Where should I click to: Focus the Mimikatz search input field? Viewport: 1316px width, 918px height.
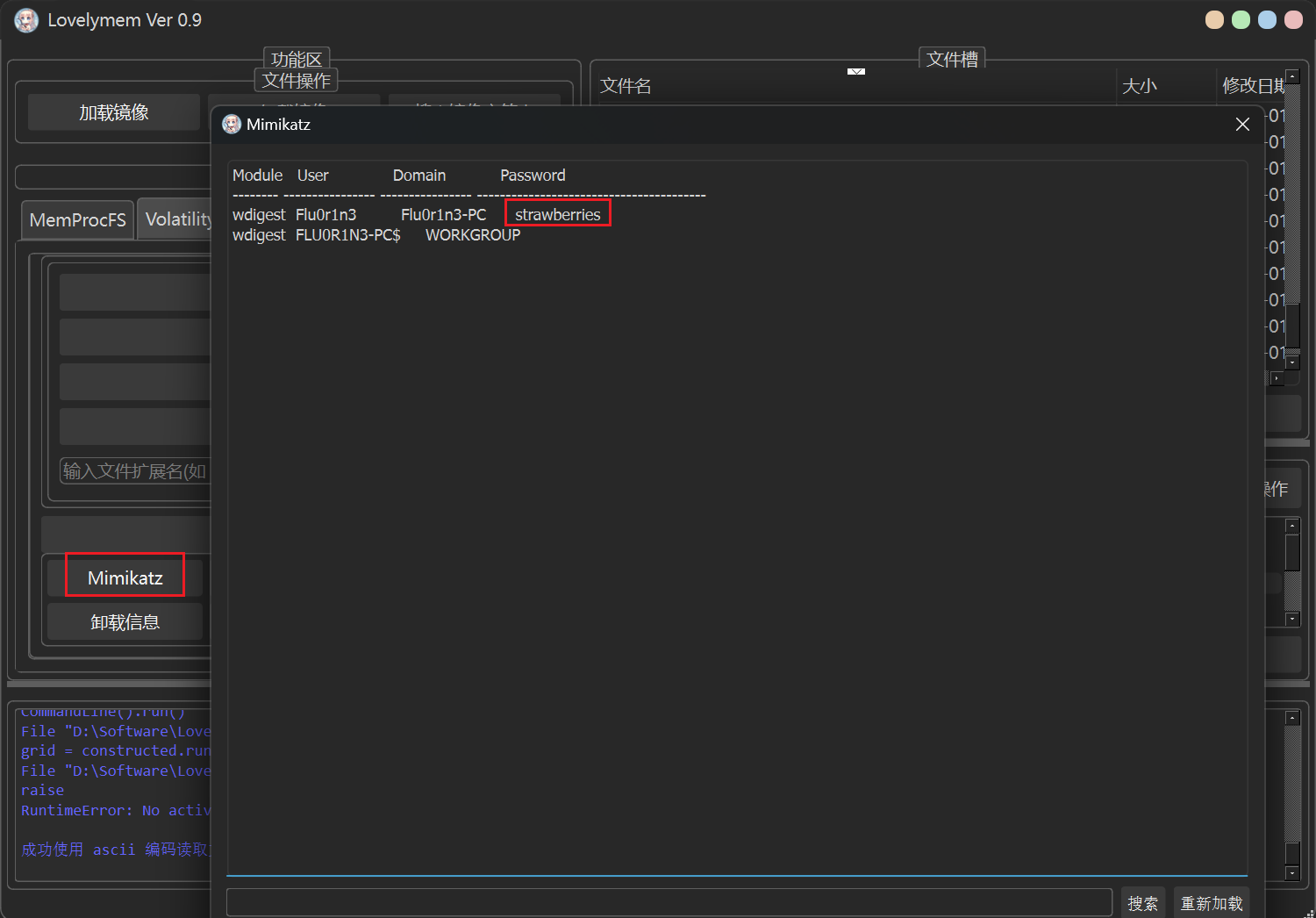(x=669, y=902)
